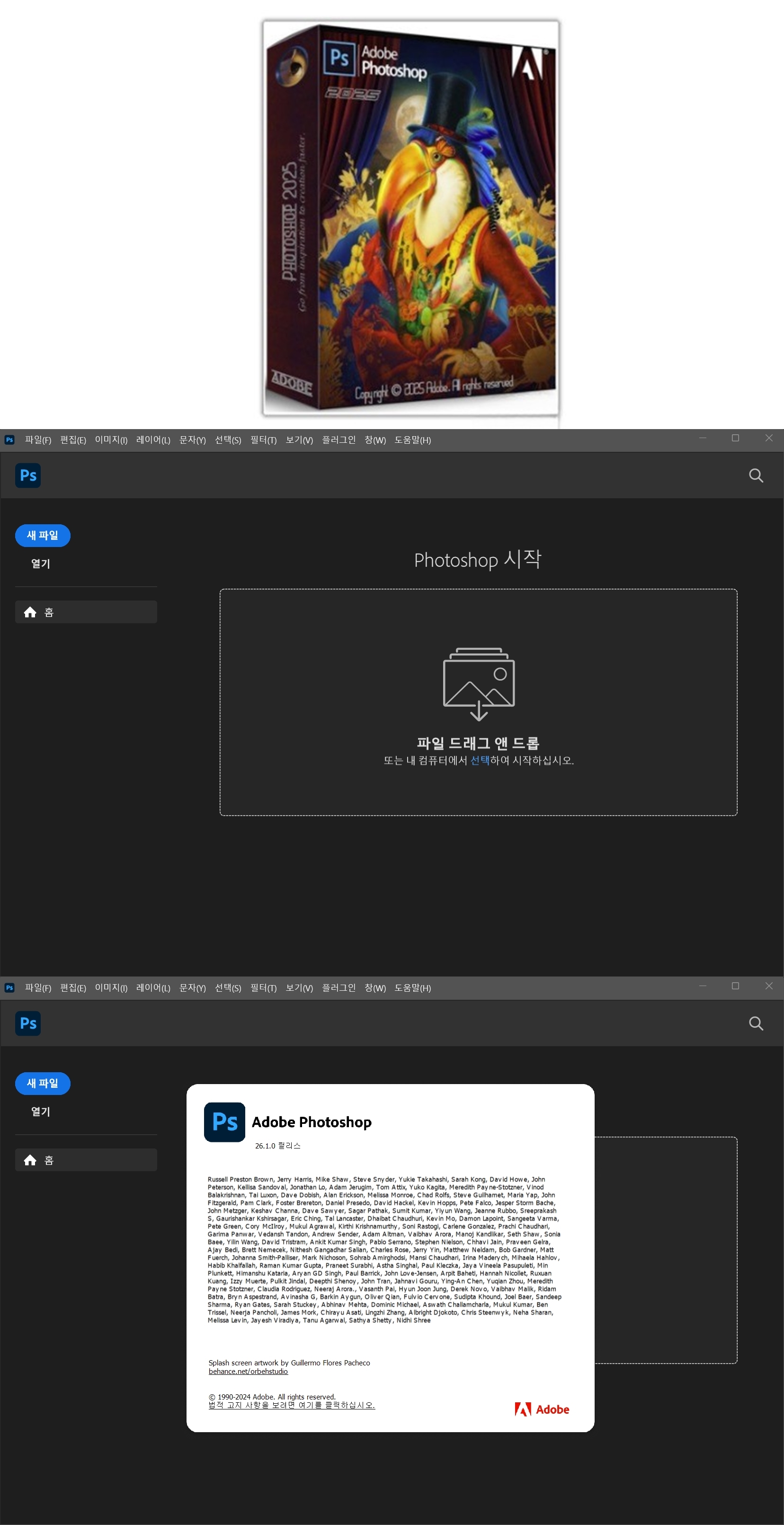Open 문자(Y) menu in lower window

pos(192,987)
